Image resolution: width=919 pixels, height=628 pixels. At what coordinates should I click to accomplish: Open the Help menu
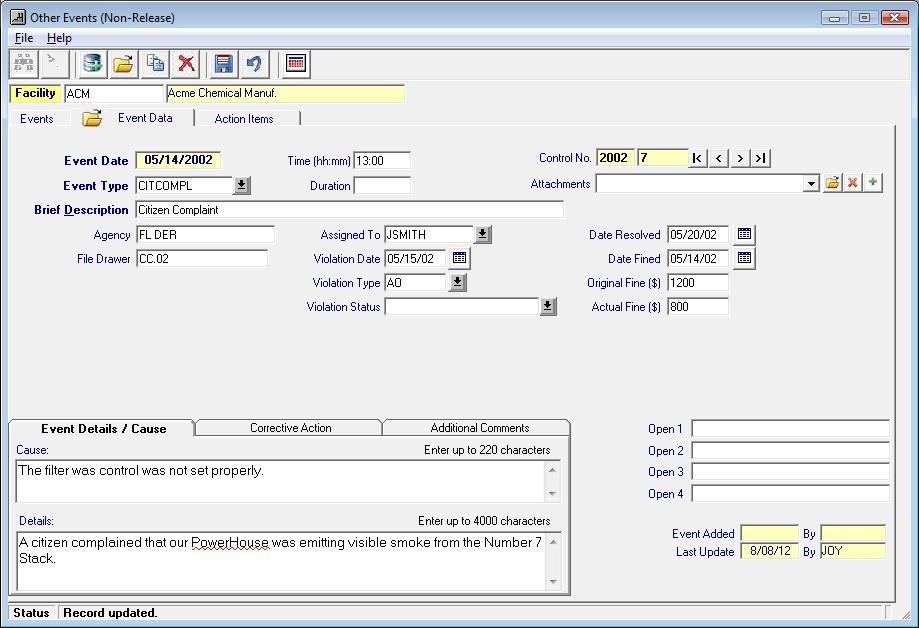(x=59, y=38)
